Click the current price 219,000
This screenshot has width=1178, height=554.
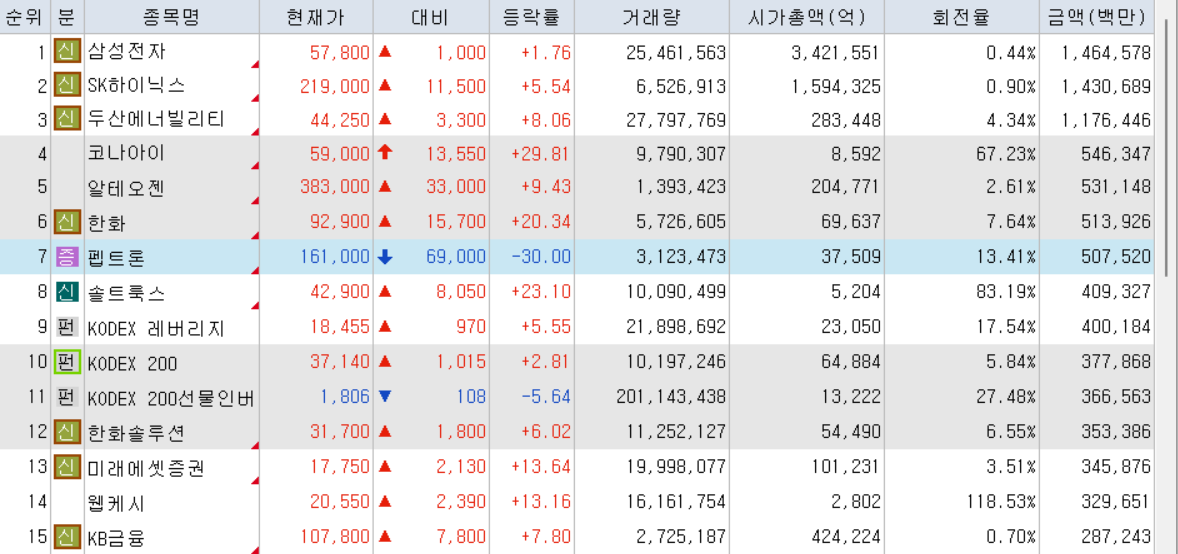(334, 86)
